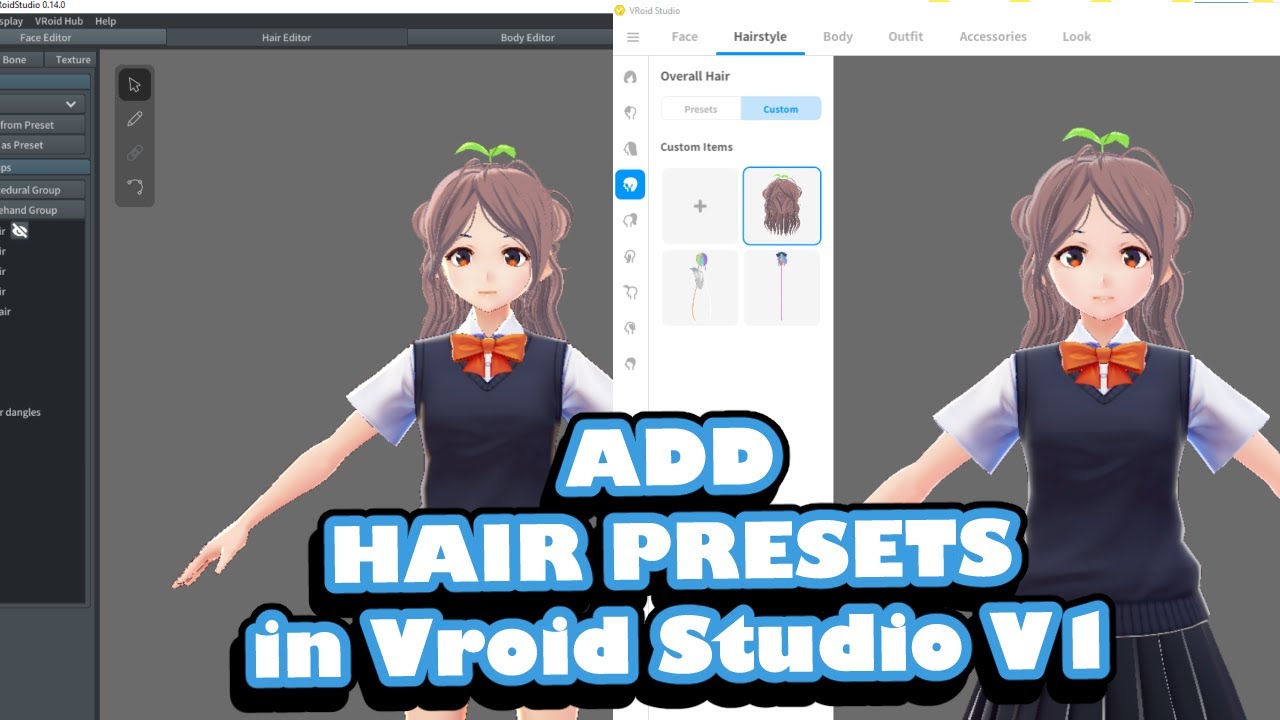Toggle the crossed-eye visibility icon for the hair group
Screen dimensions: 1280x720
tap(19, 231)
